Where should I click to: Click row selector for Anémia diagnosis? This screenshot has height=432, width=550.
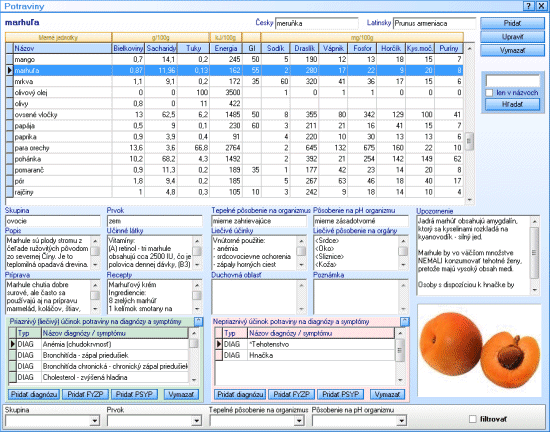point(12,344)
